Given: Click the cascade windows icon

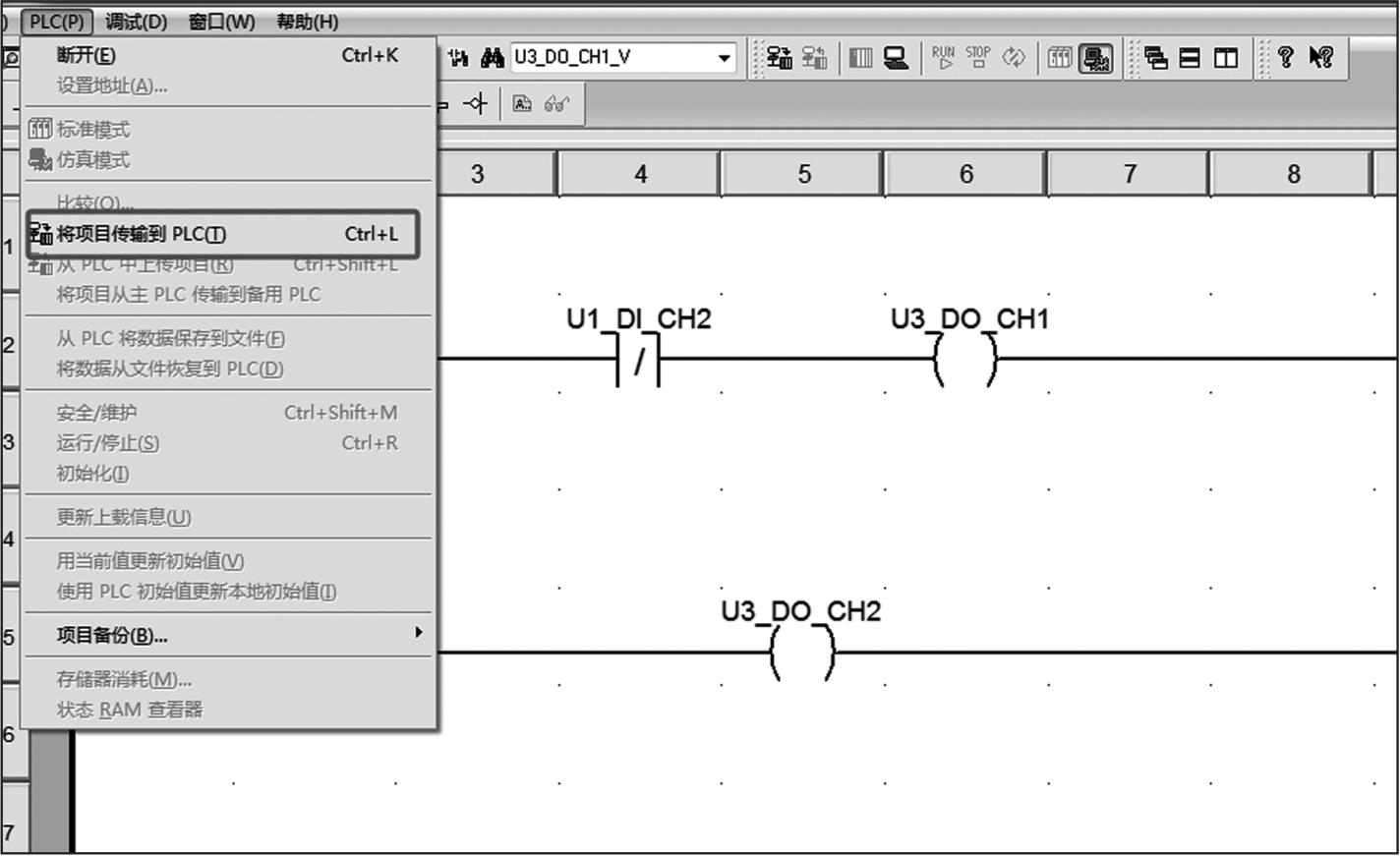Looking at the screenshot, I should [1155, 58].
